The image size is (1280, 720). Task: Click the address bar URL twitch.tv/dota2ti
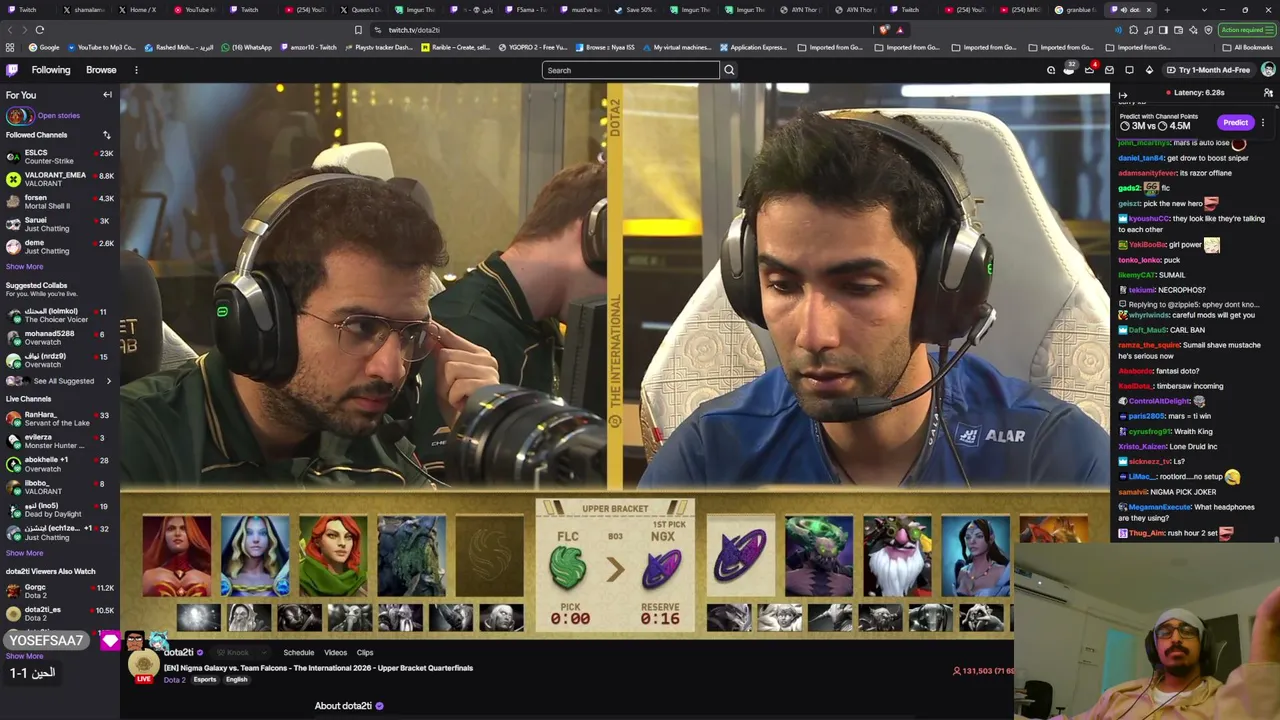tap(414, 30)
